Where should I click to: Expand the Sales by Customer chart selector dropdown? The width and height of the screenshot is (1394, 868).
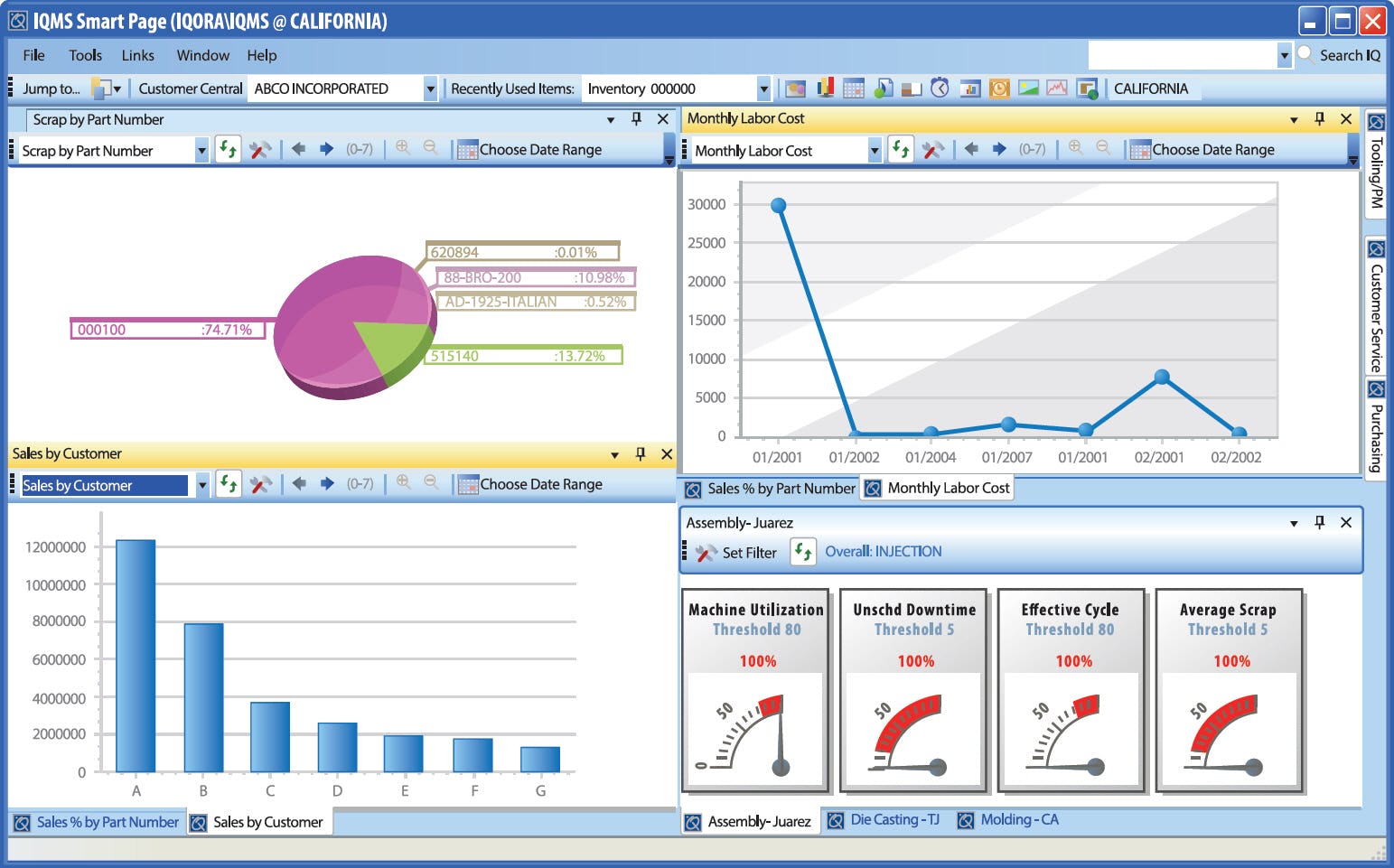point(202,486)
